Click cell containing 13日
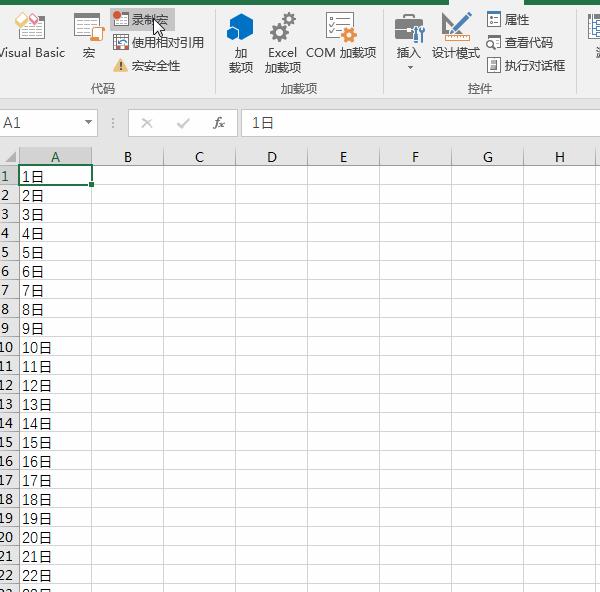The image size is (600, 592). pyautogui.click(x=55, y=403)
